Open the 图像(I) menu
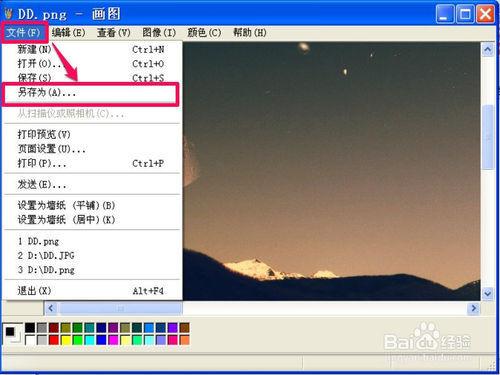Image resolution: width=500 pixels, height=375 pixels. pyautogui.click(x=159, y=33)
